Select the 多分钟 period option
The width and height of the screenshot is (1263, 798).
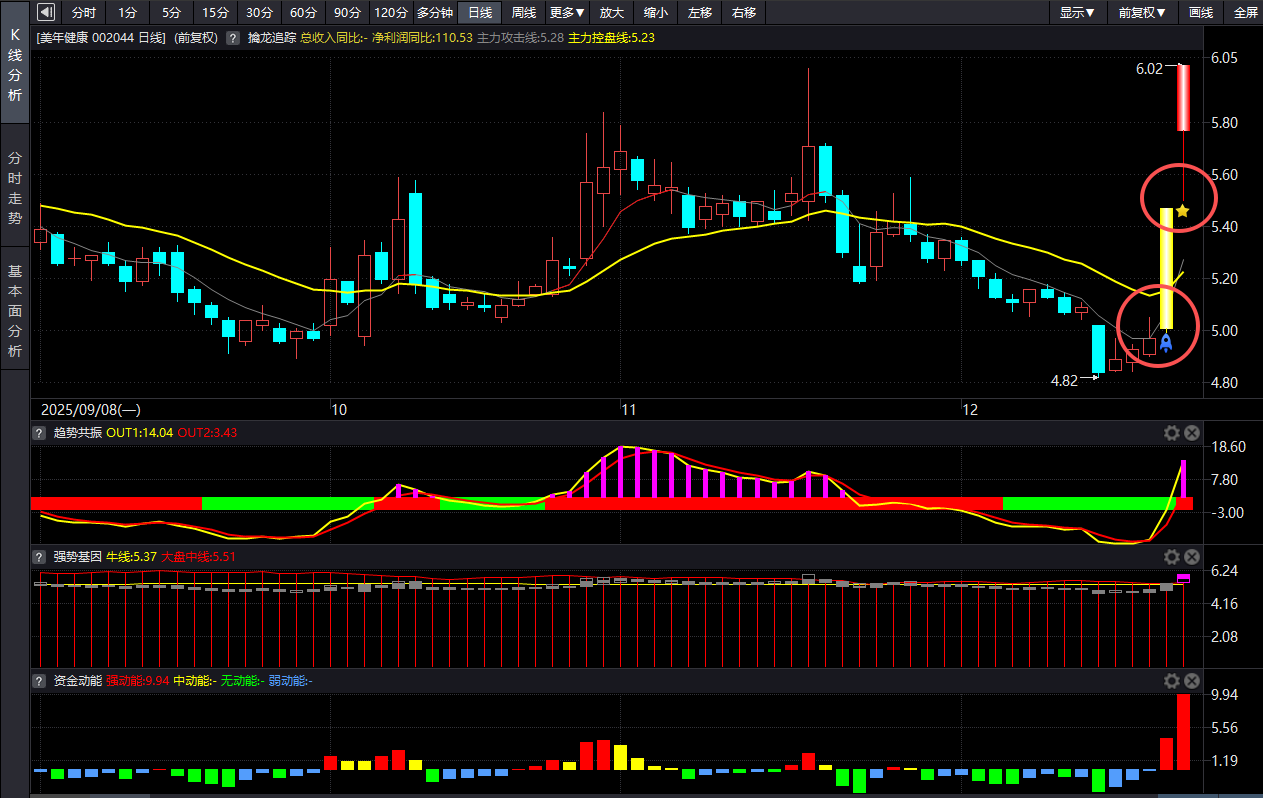pos(435,12)
